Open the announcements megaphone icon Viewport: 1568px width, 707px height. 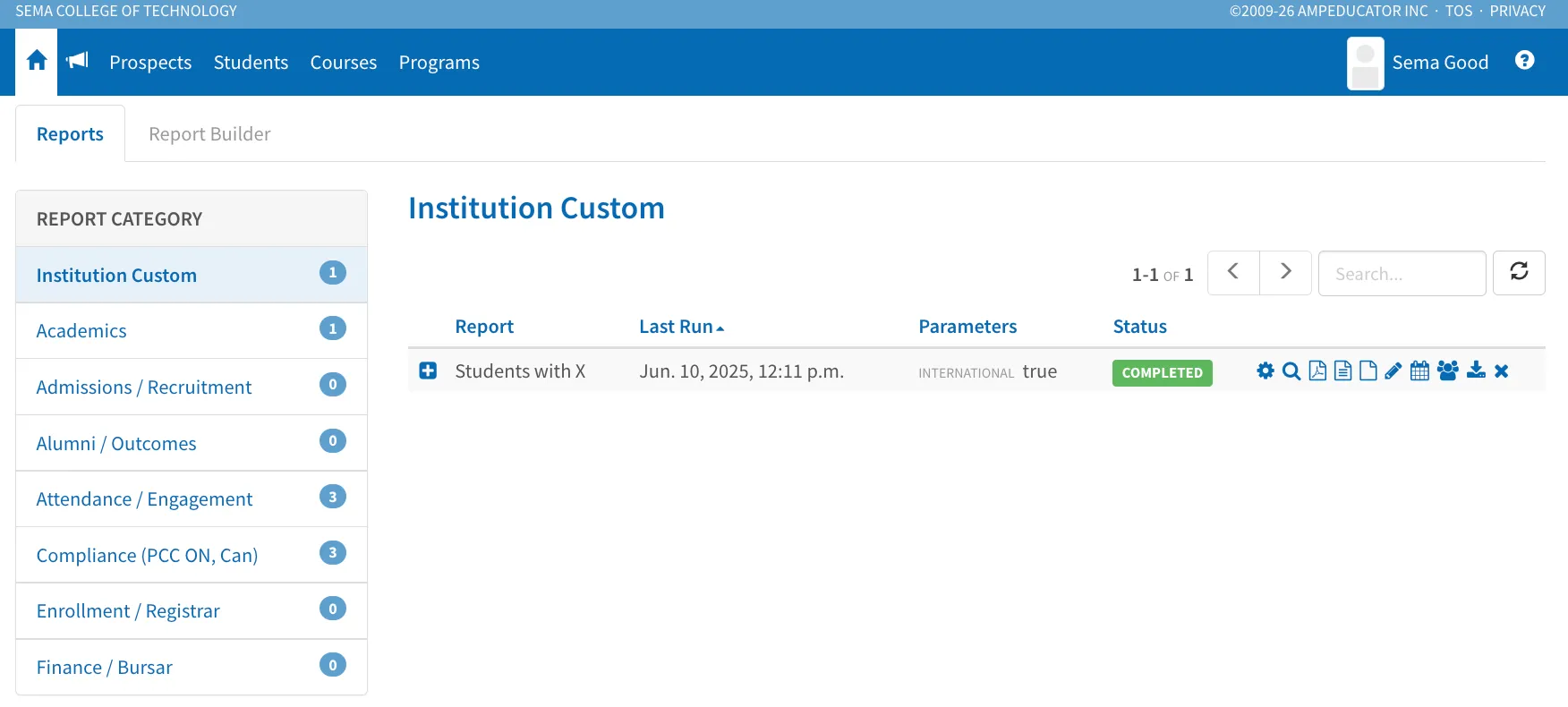coord(77,60)
